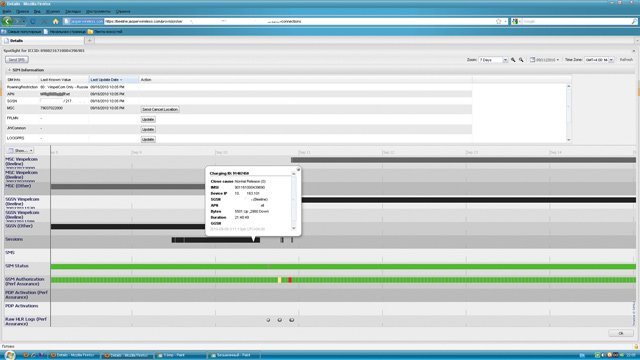Click the green browser back arrow
The height and width of the screenshot is (360, 640).
[7, 21]
